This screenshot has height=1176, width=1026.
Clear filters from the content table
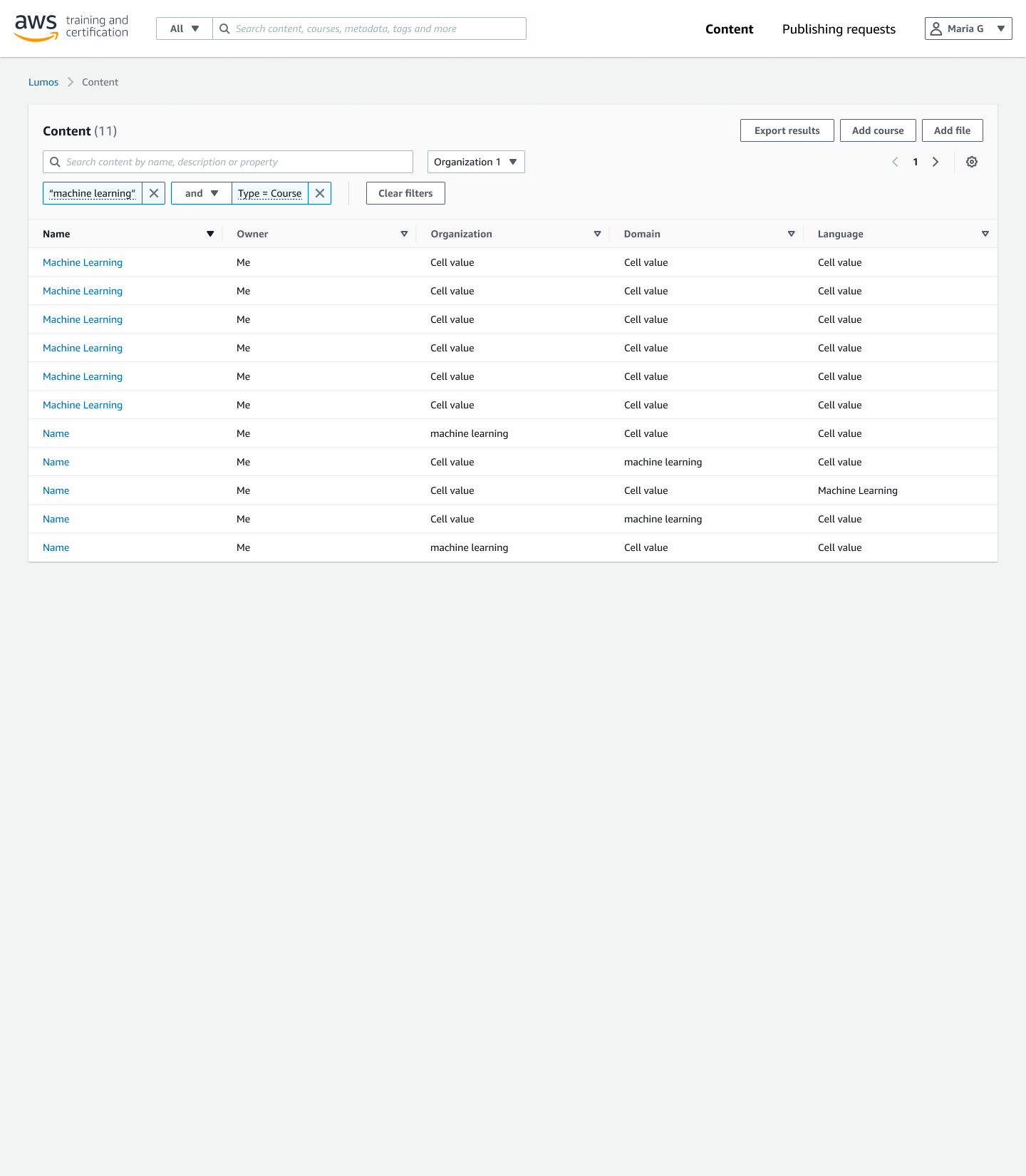(x=405, y=193)
